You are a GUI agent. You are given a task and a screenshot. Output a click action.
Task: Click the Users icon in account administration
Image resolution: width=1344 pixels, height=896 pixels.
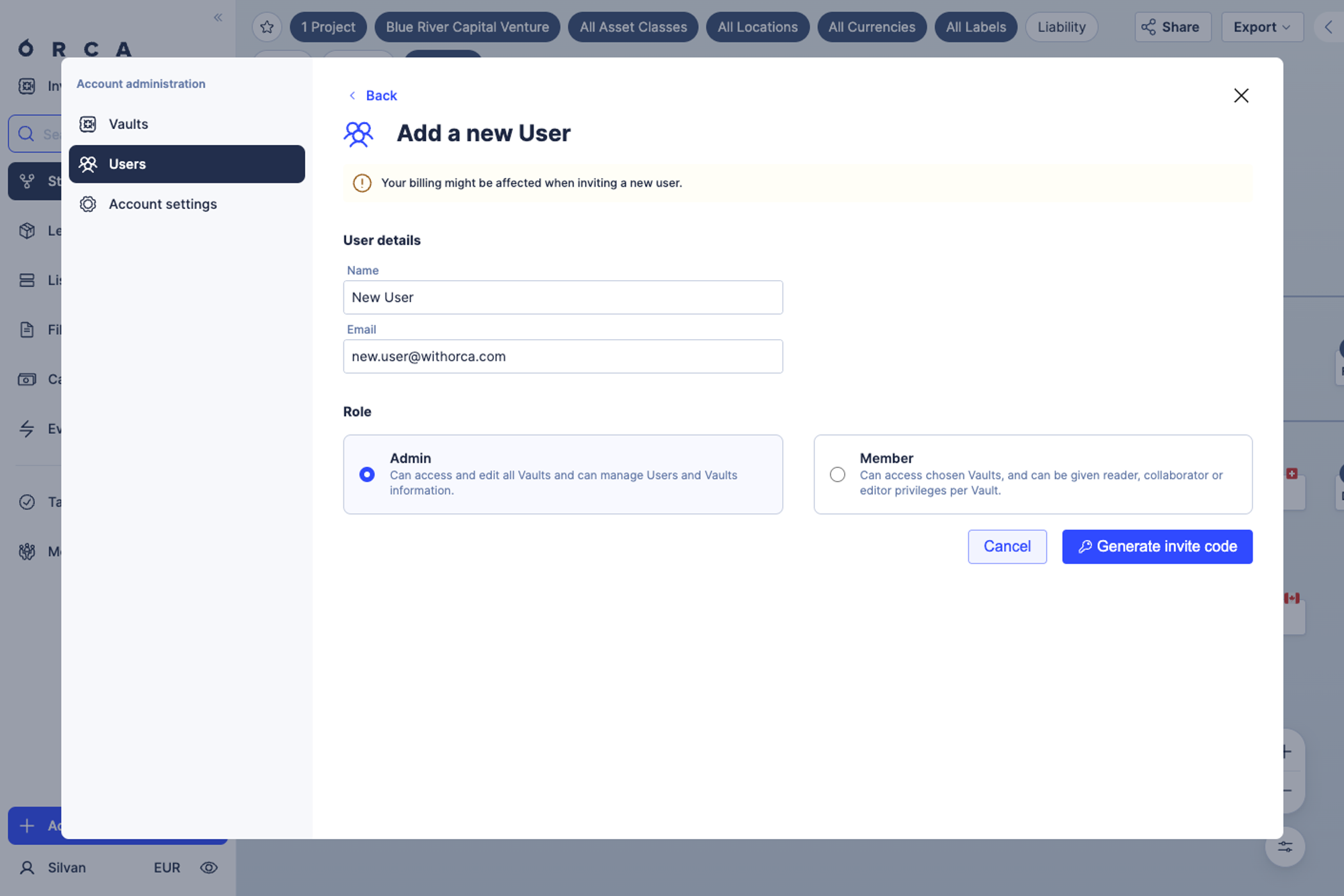coord(88,163)
